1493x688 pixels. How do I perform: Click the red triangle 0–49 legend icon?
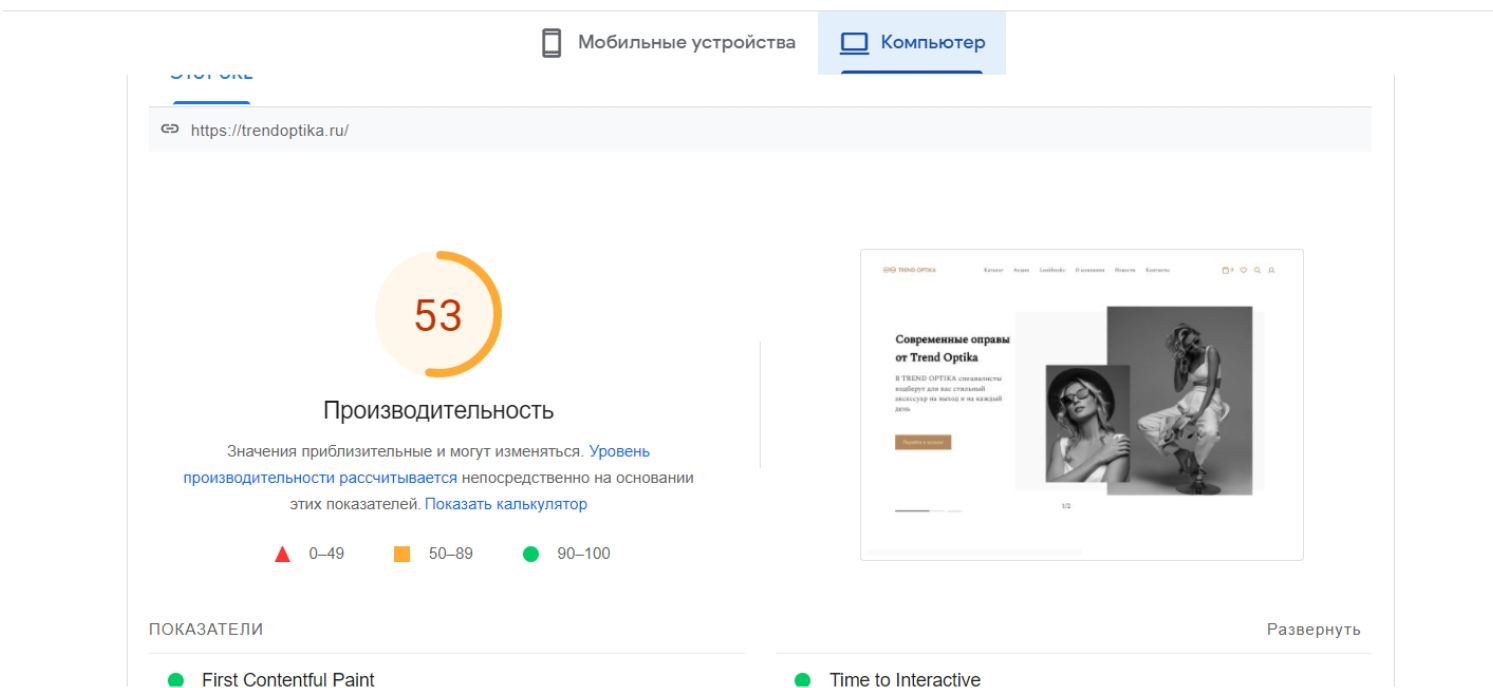coord(282,554)
